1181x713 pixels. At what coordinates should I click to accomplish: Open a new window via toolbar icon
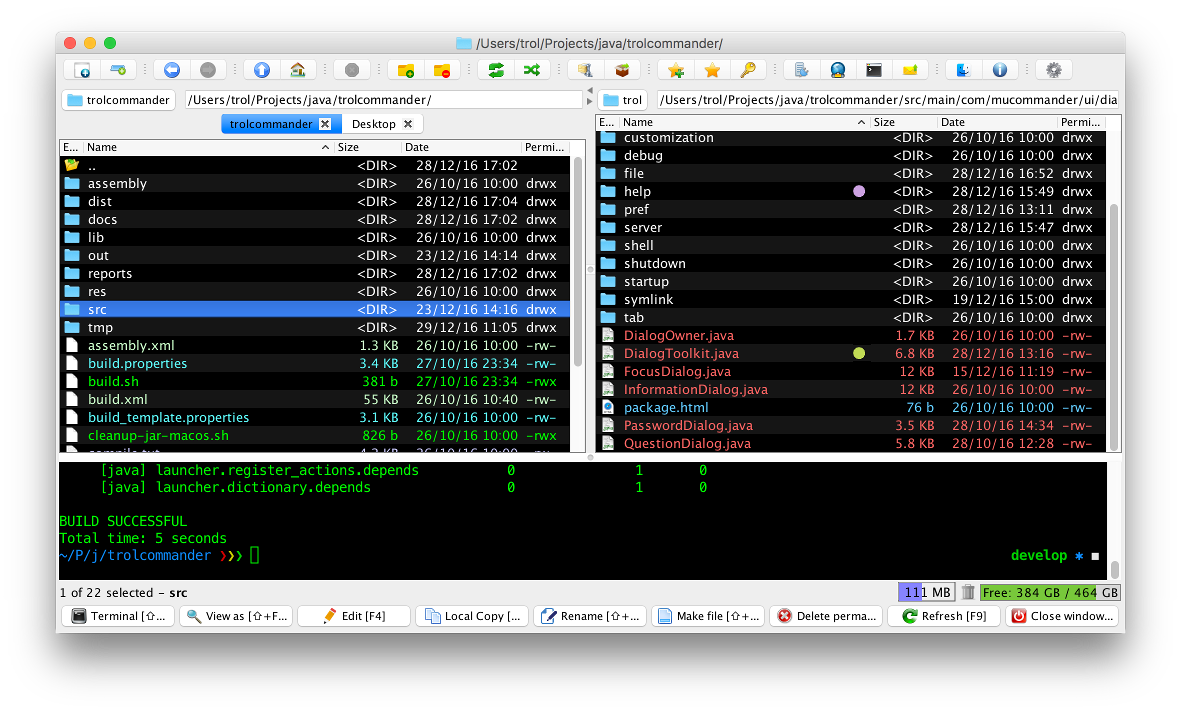pos(82,70)
